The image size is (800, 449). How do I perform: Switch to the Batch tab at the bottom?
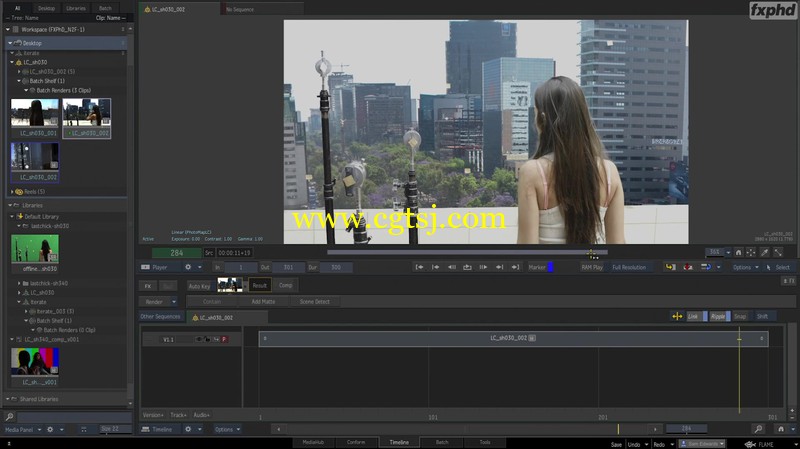[x=442, y=442]
